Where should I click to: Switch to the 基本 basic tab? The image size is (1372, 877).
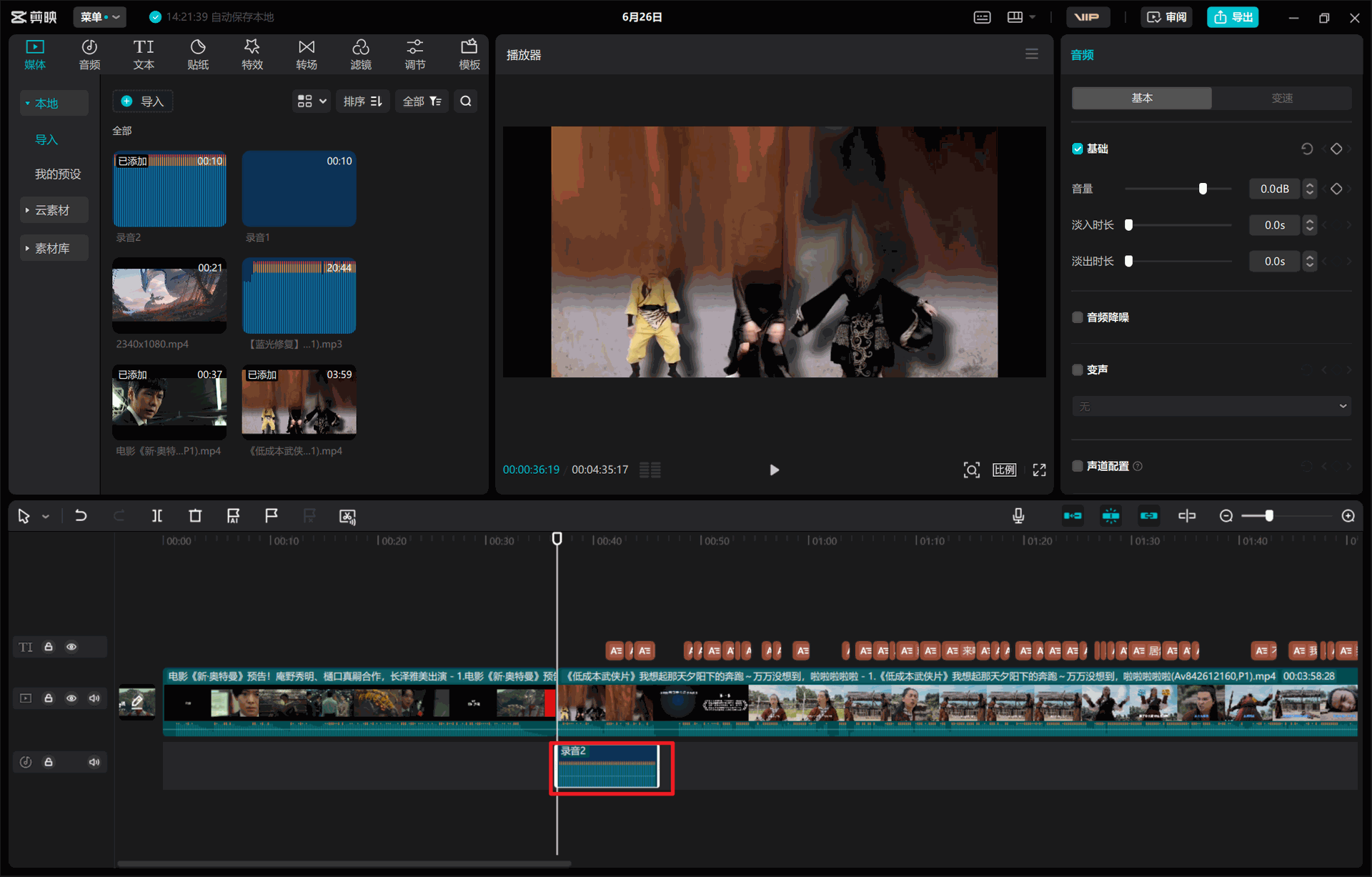click(1142, 98)
